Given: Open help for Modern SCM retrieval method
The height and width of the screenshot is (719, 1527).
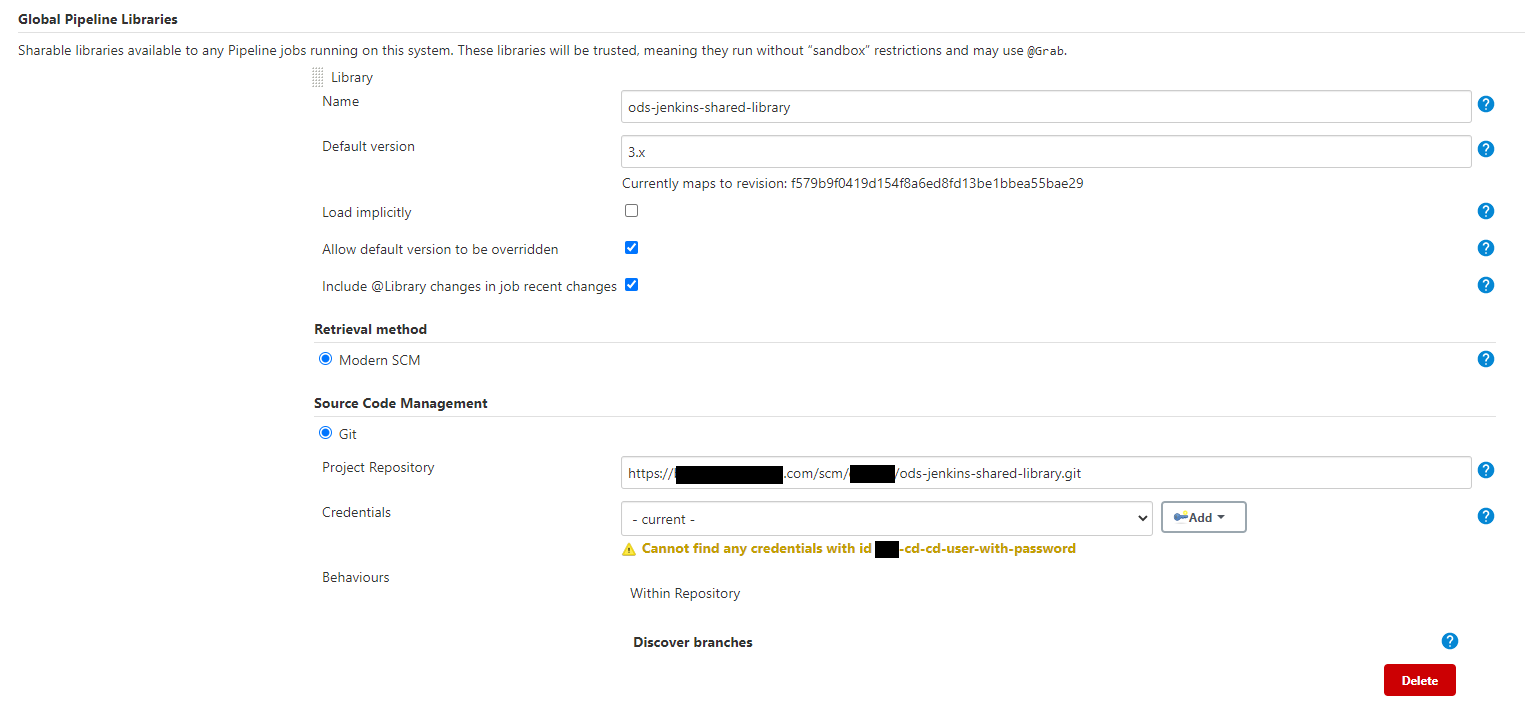Looking at the screenshot, I should point(1485,358).
